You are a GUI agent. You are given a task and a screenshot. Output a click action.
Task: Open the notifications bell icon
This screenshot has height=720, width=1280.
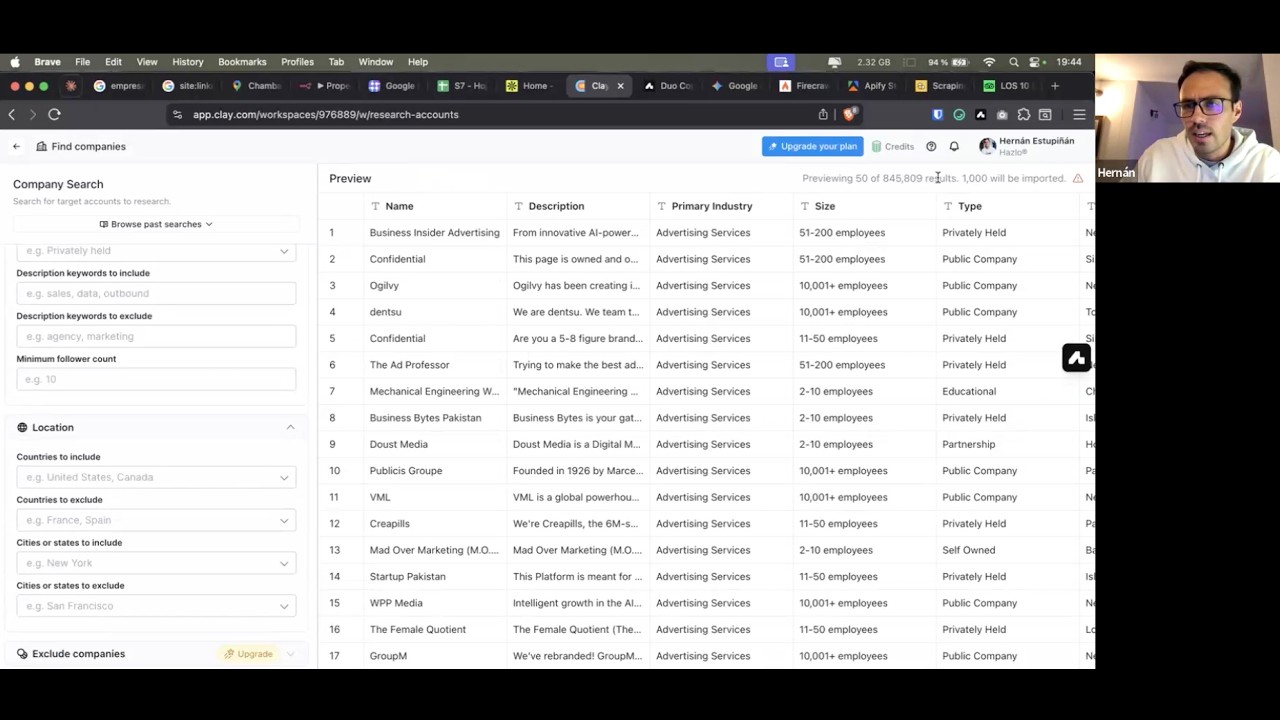954,146
